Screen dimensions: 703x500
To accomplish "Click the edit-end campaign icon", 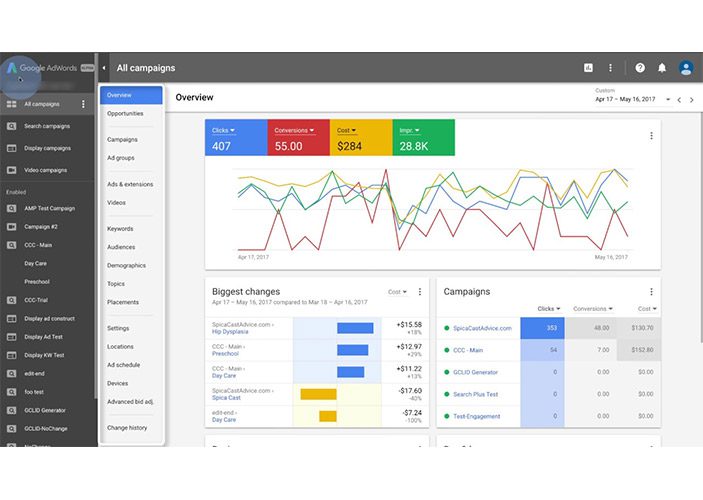I will (12, 374).
